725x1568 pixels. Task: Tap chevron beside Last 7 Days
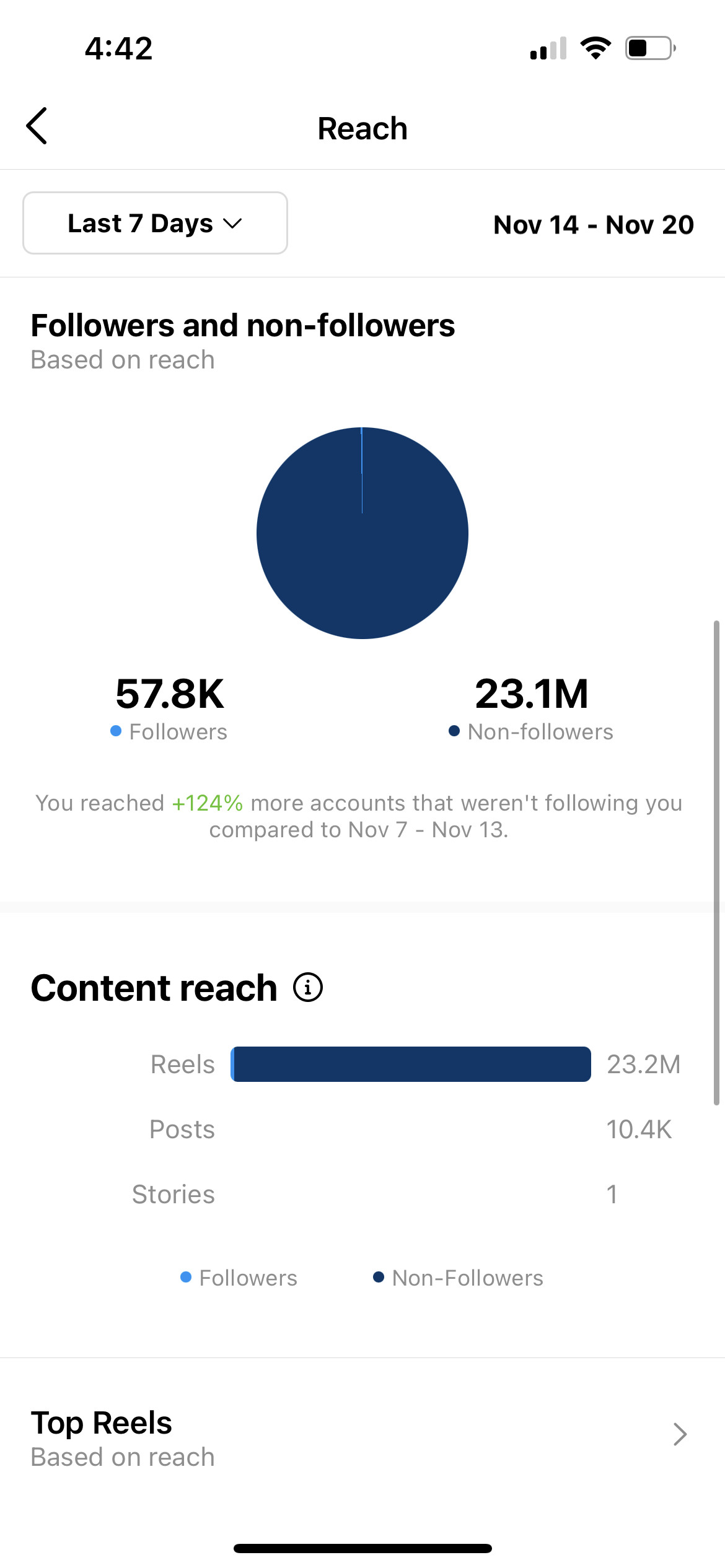[232, 224]
